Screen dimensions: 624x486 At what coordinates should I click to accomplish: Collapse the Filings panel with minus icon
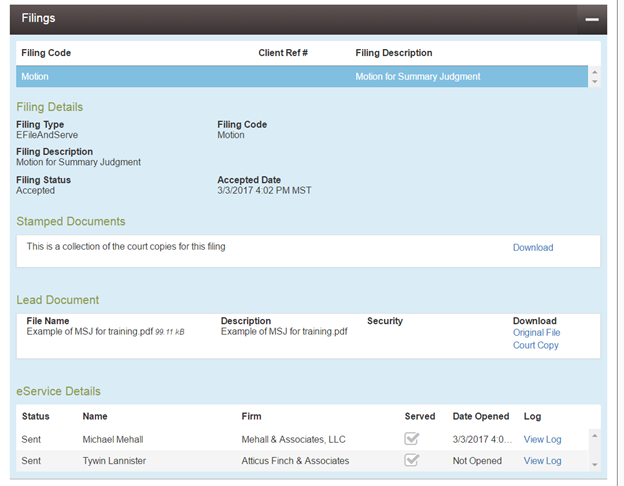592,18
